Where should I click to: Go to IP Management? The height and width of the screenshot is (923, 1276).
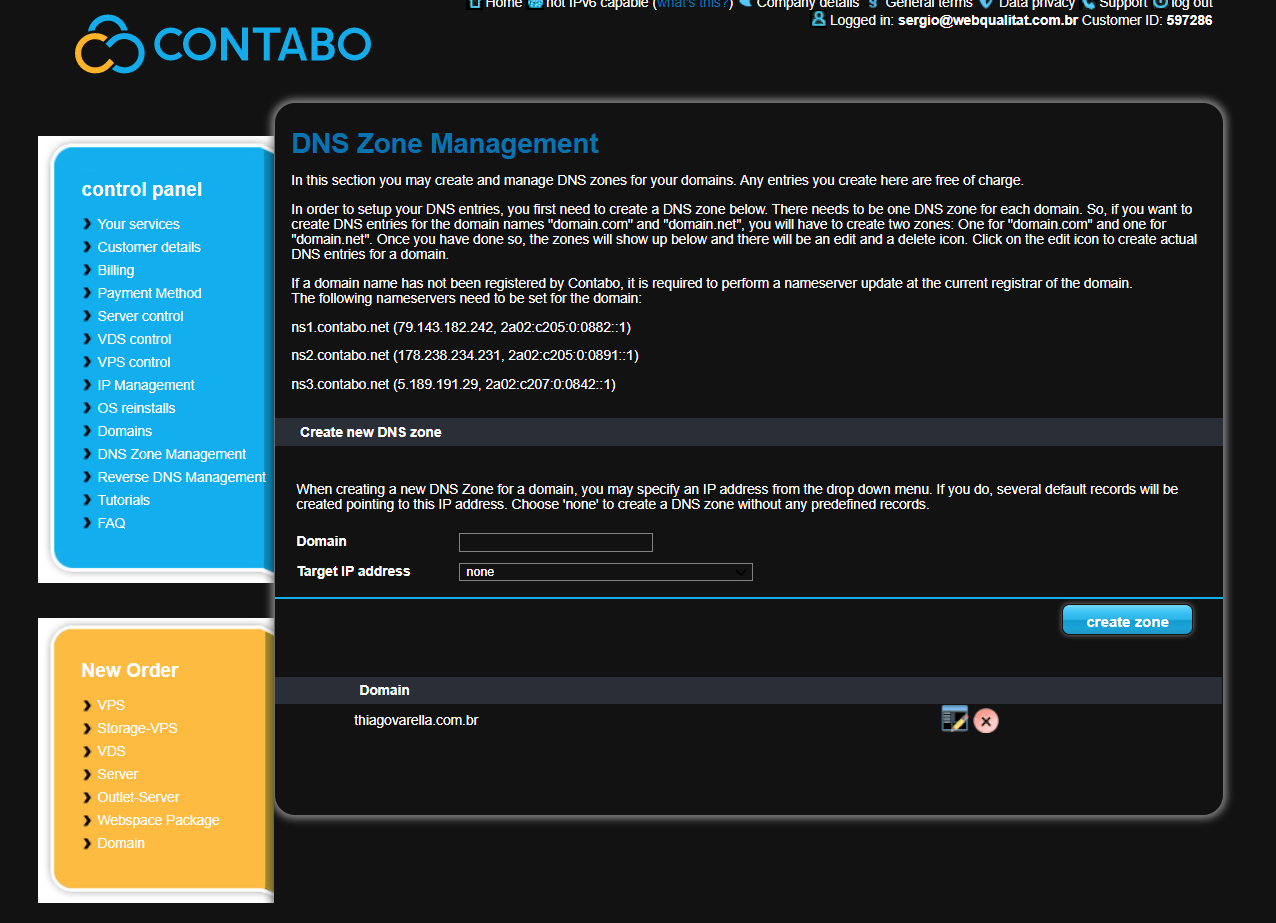click(x=146, y=385)
